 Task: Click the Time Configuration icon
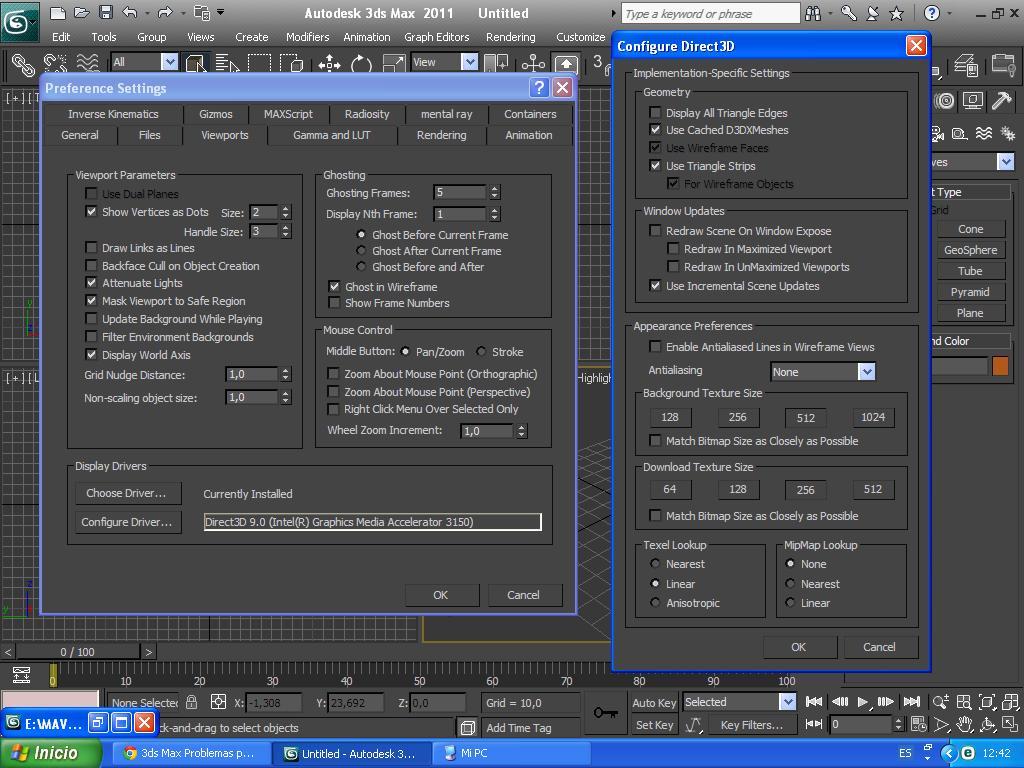tap(919, 724)
